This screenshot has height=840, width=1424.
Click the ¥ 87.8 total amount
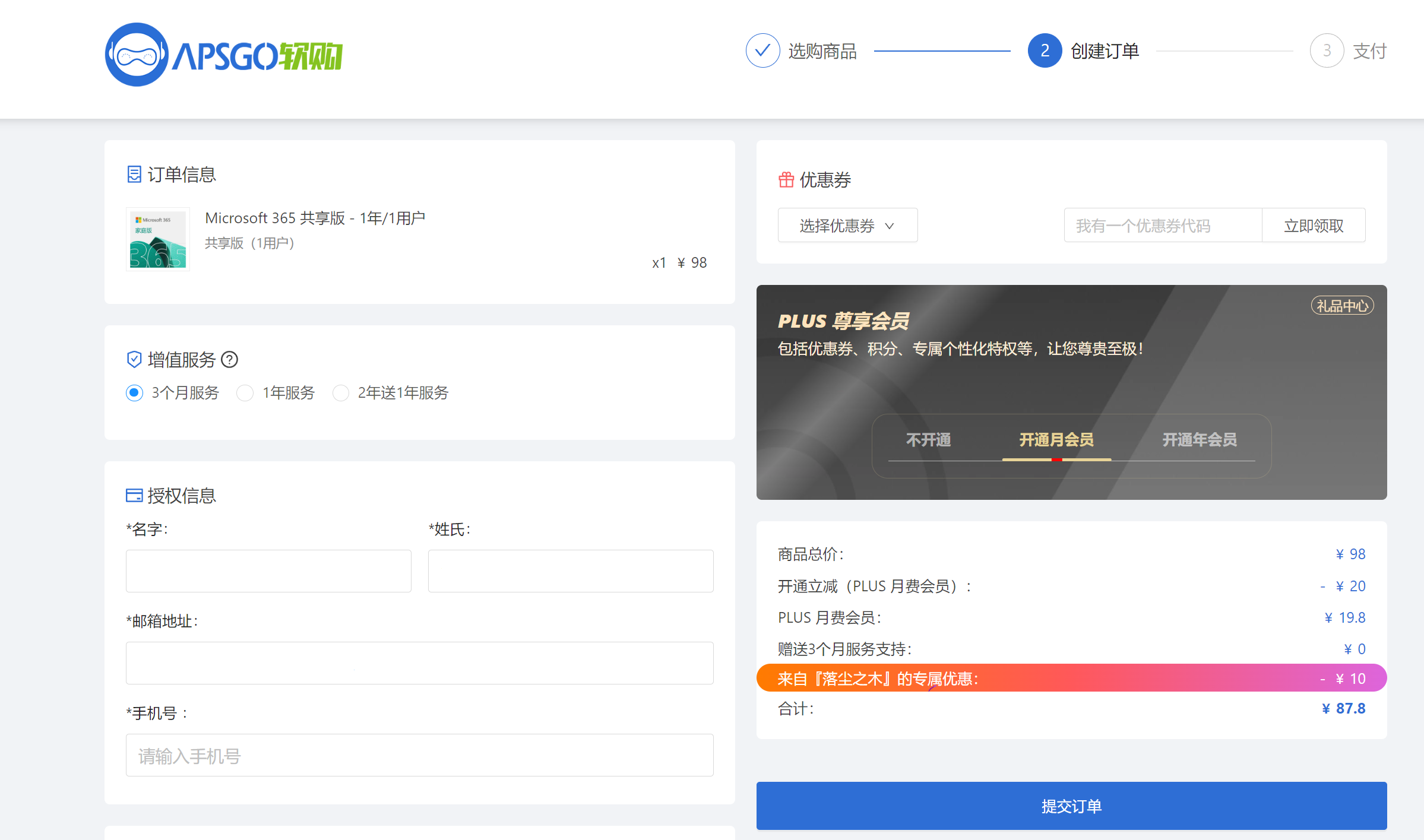tap(1343, 708)
